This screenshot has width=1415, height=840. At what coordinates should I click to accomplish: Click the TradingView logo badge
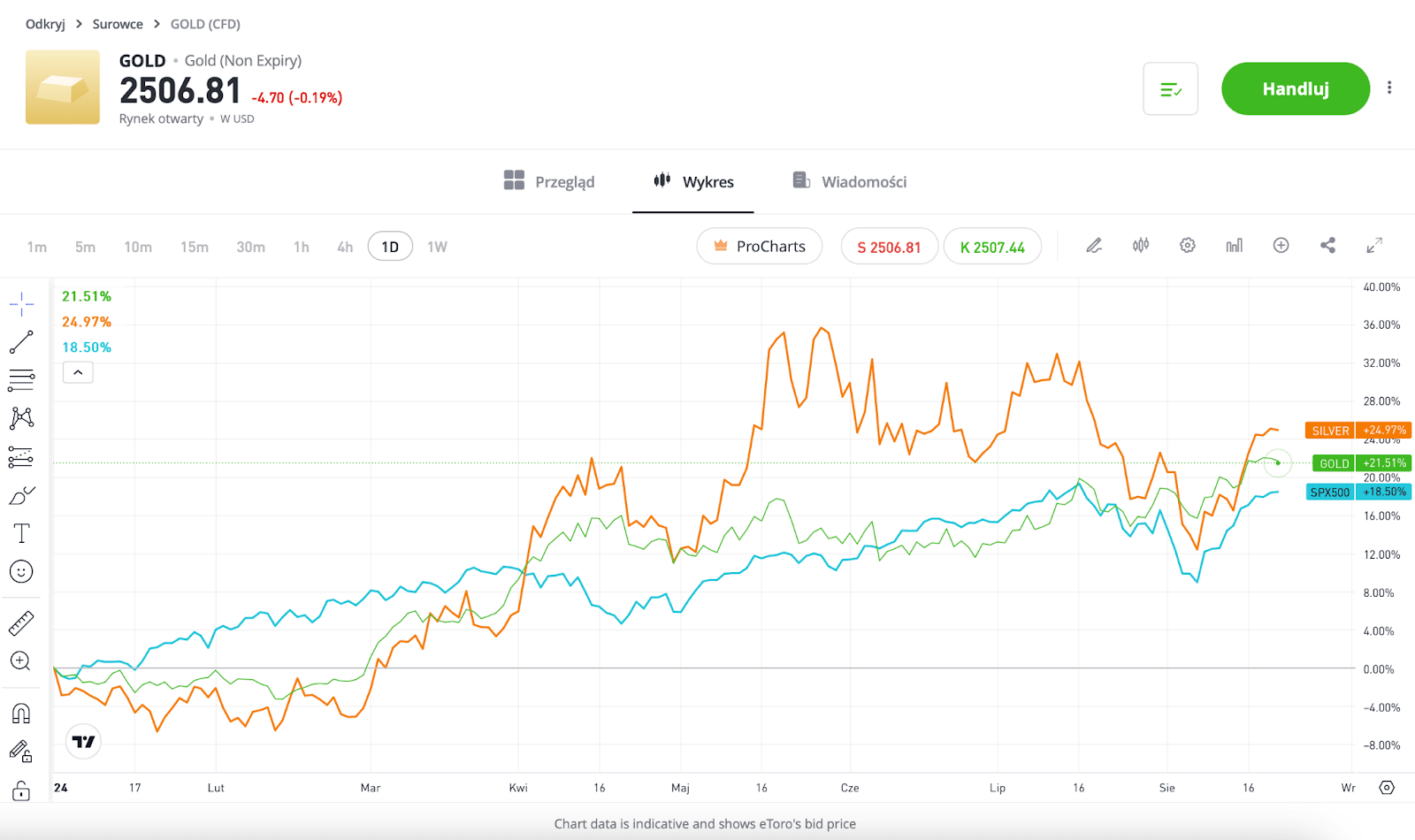click(x=84, y=742)
